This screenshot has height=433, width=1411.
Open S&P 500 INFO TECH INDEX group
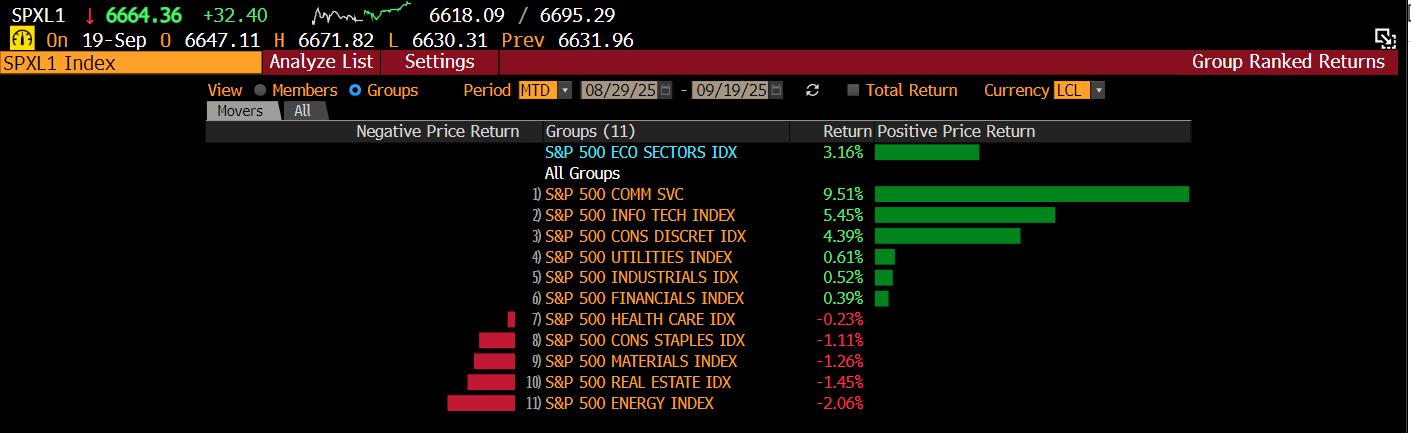(640, 215)
